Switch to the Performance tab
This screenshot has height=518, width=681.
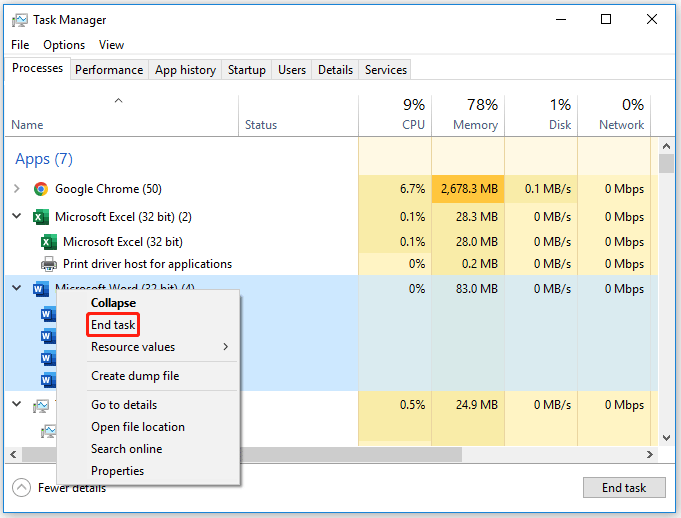tap(109, 70)
